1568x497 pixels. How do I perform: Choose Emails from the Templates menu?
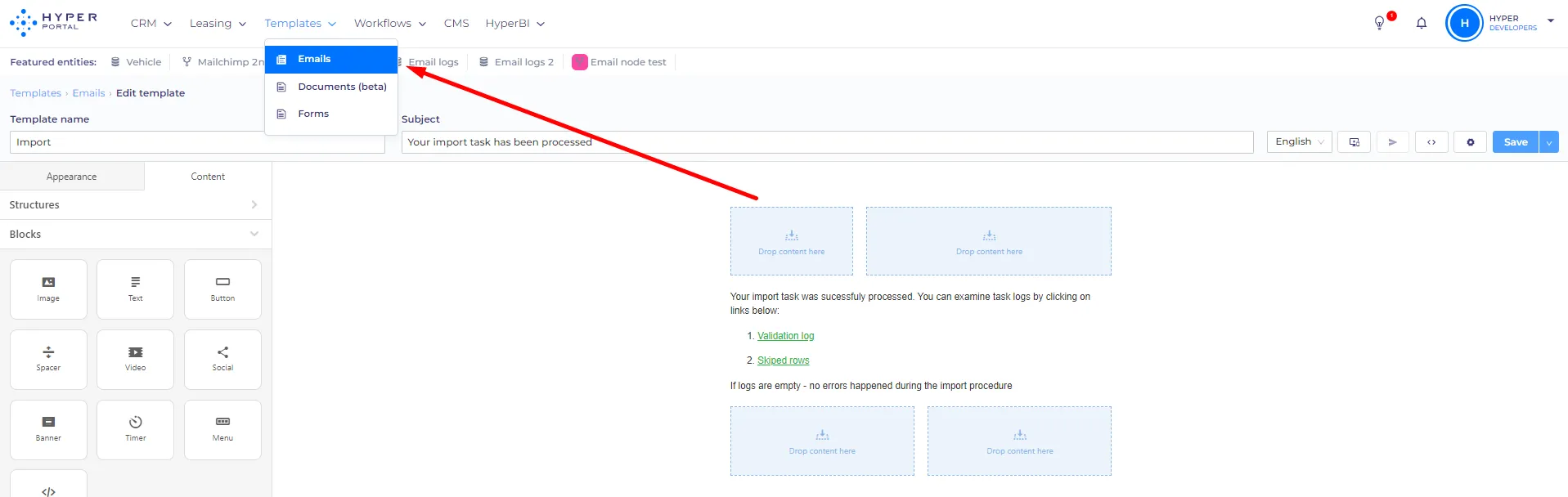pos(331,60)
